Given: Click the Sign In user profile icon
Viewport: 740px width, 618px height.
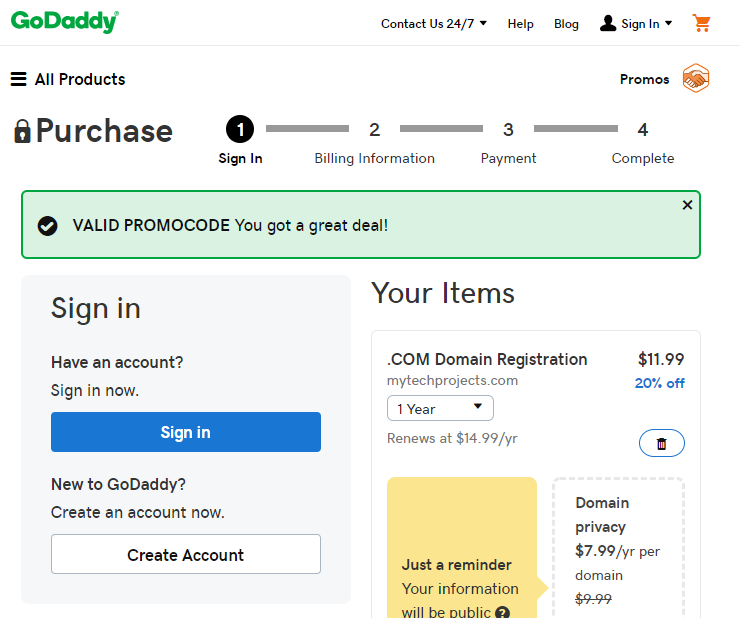Looking at the screenshot, I should click(608, 23).
